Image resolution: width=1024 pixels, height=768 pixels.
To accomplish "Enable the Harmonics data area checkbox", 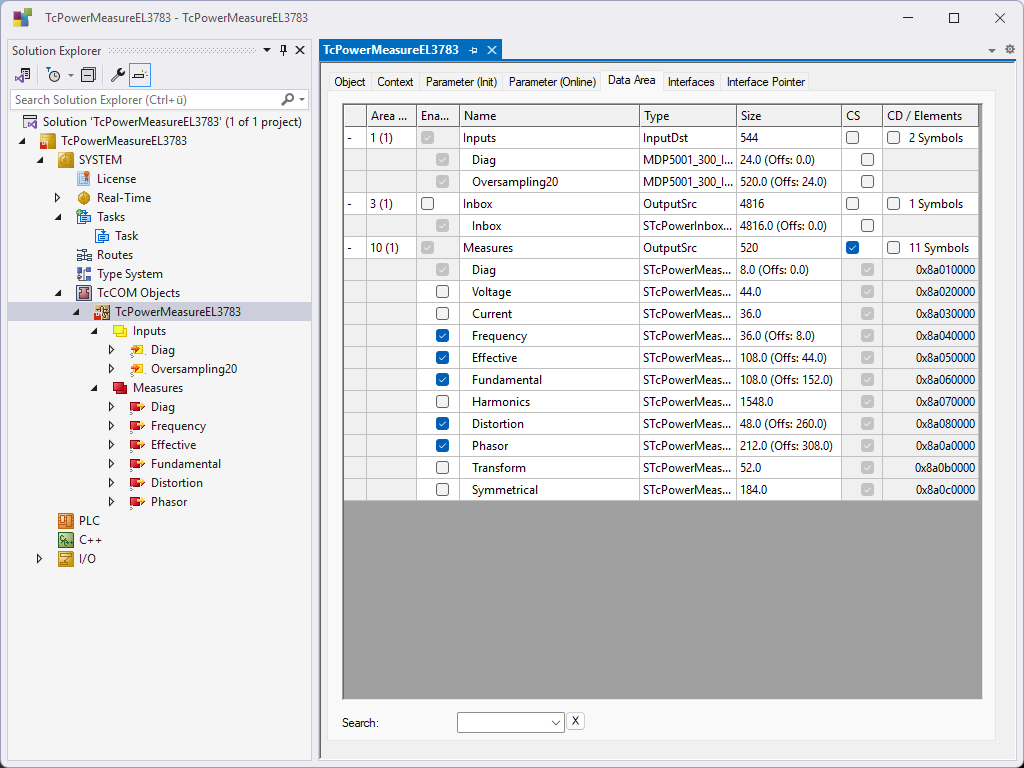I will [442, 402].
